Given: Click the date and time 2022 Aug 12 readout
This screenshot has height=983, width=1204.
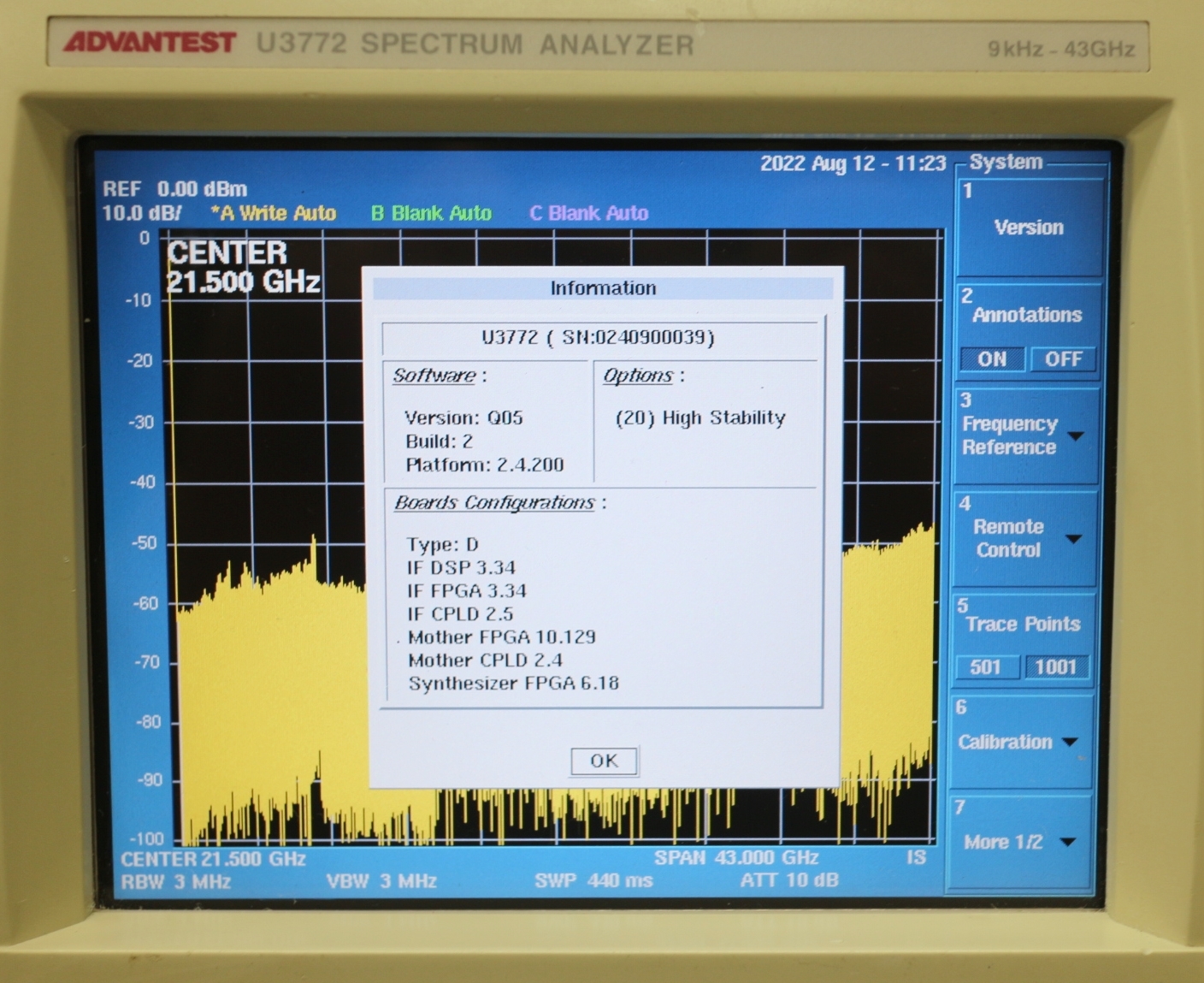Looking at the screenshot, I should 853,163.
